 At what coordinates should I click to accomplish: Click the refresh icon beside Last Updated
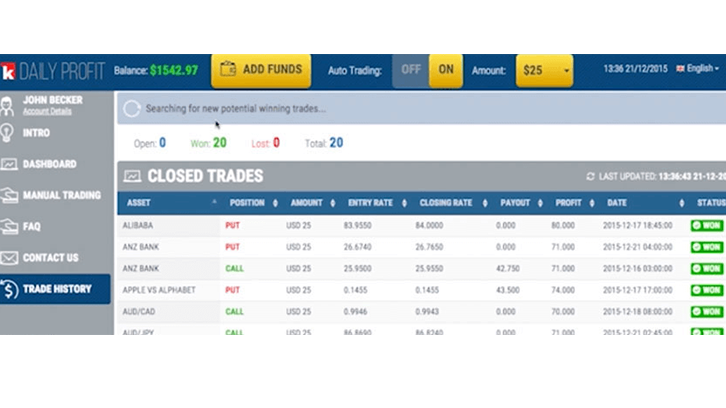tap(590, 176)
